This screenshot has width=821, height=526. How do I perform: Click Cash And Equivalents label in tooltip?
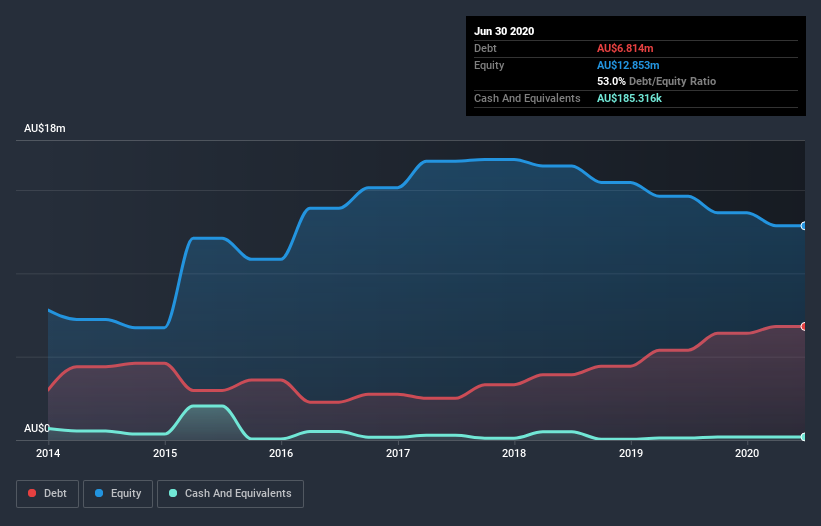click(x=527, y=98)
